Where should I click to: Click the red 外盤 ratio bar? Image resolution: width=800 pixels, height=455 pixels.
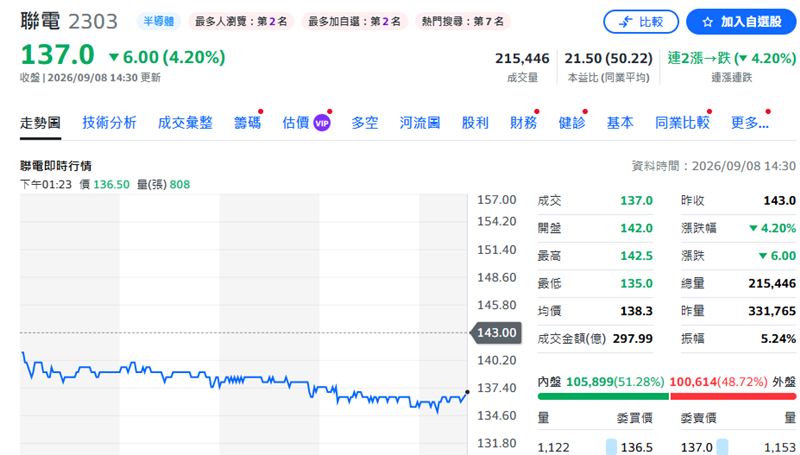(733, 396)
